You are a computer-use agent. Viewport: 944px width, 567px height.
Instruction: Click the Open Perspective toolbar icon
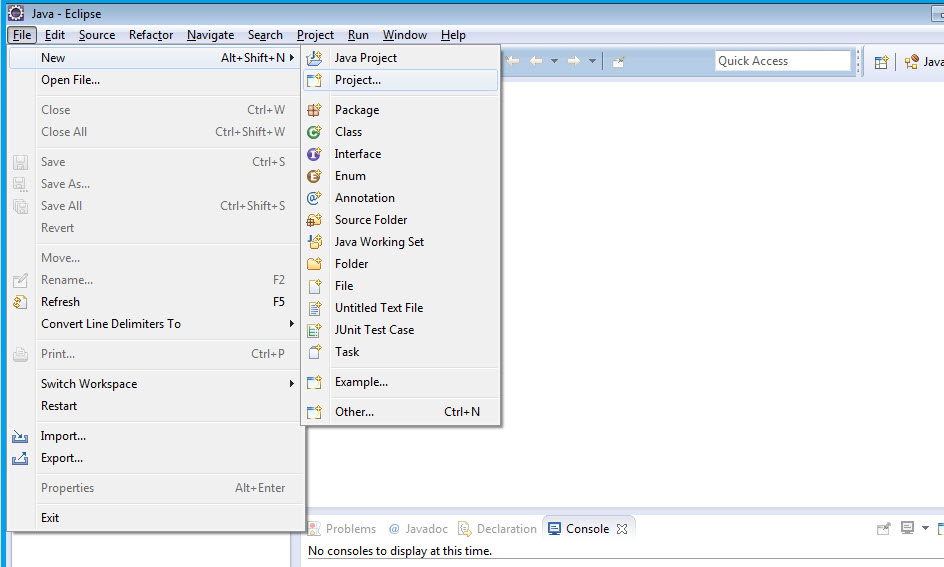881,61
